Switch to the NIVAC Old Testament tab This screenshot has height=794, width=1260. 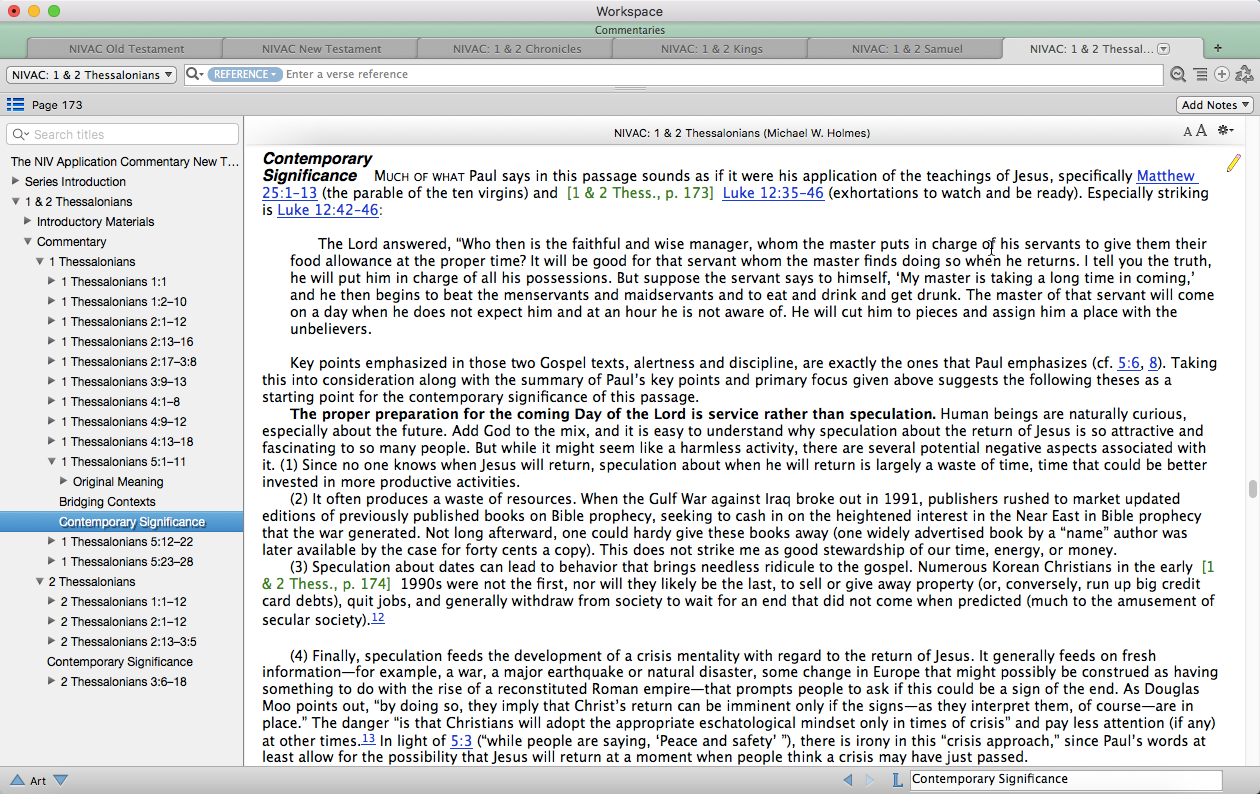pos(126,48)
